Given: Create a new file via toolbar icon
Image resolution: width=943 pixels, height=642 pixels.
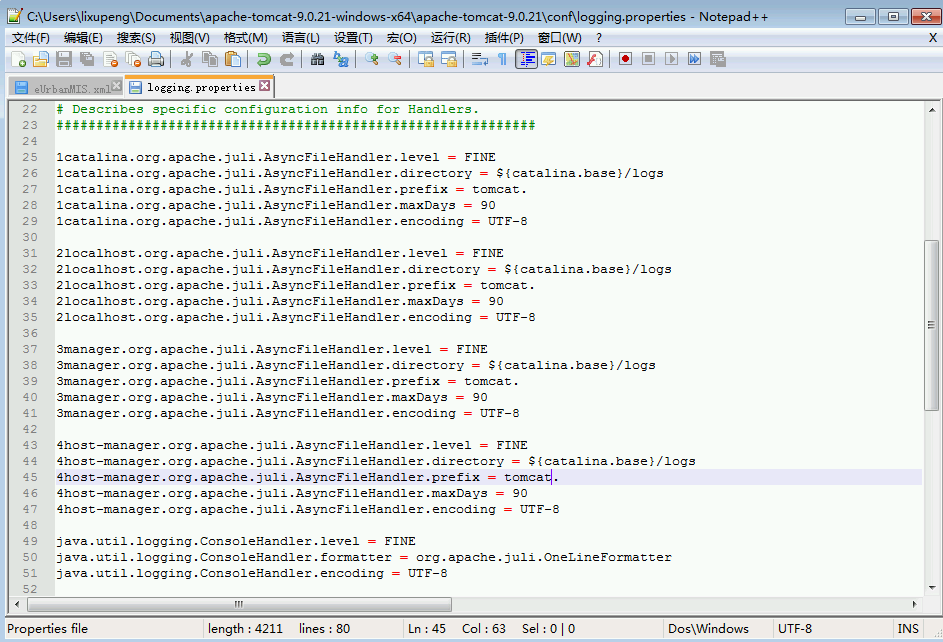Looking at the screenshot, I should (x=18, y=59).
